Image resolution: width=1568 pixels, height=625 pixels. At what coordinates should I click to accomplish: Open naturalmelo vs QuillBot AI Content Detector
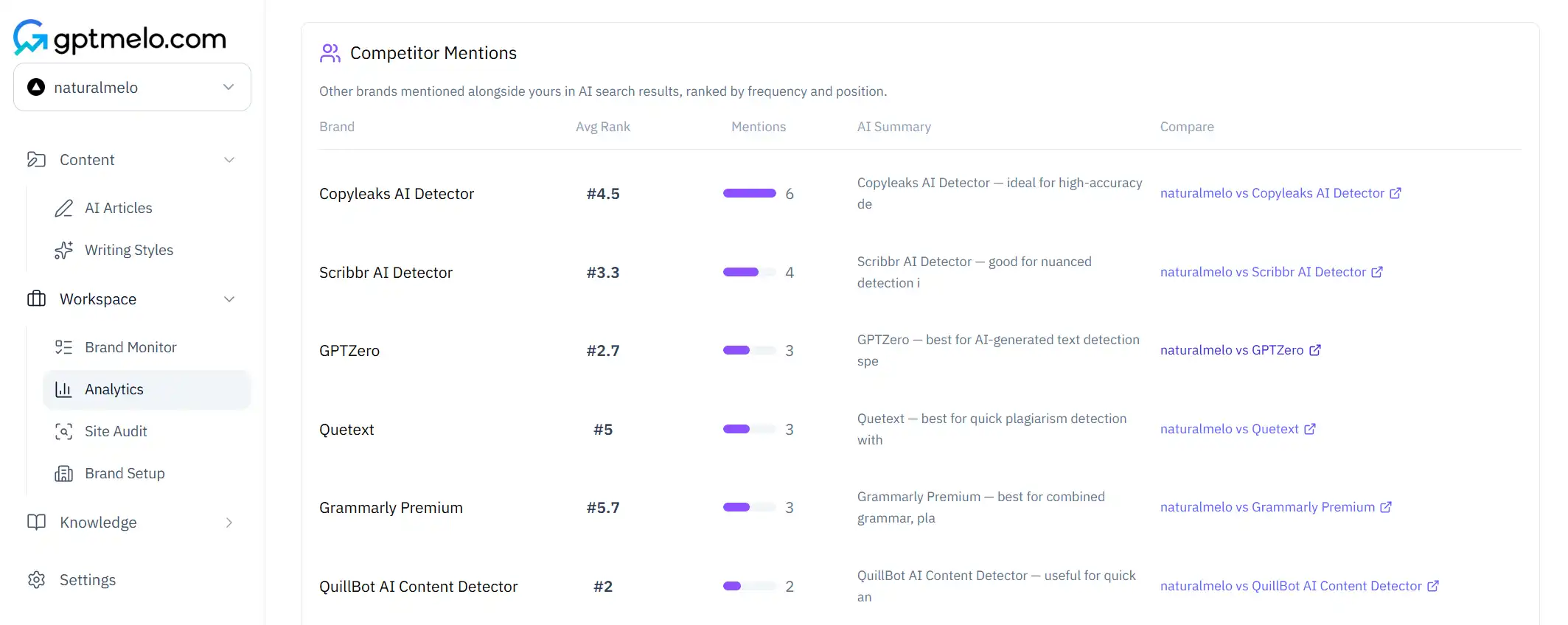tap(1300, 586)
